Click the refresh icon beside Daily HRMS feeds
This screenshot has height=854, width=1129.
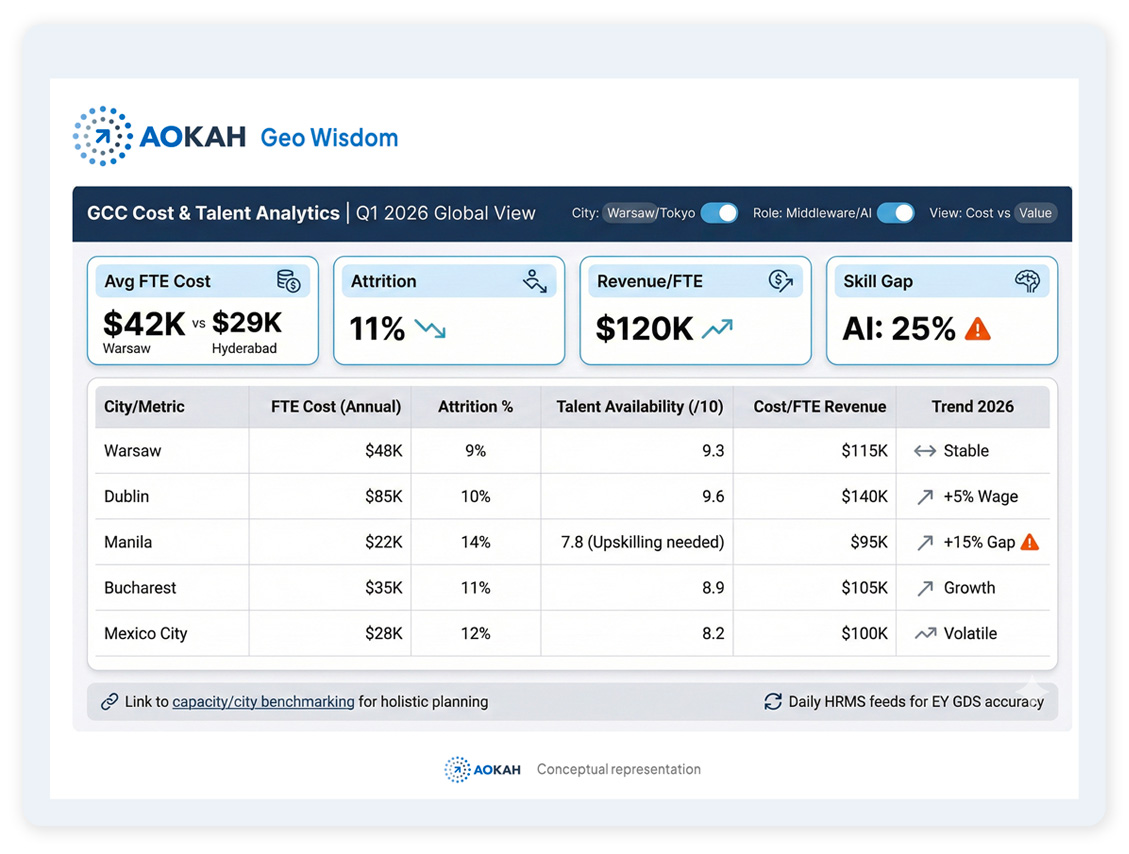(x=773, y=701)
